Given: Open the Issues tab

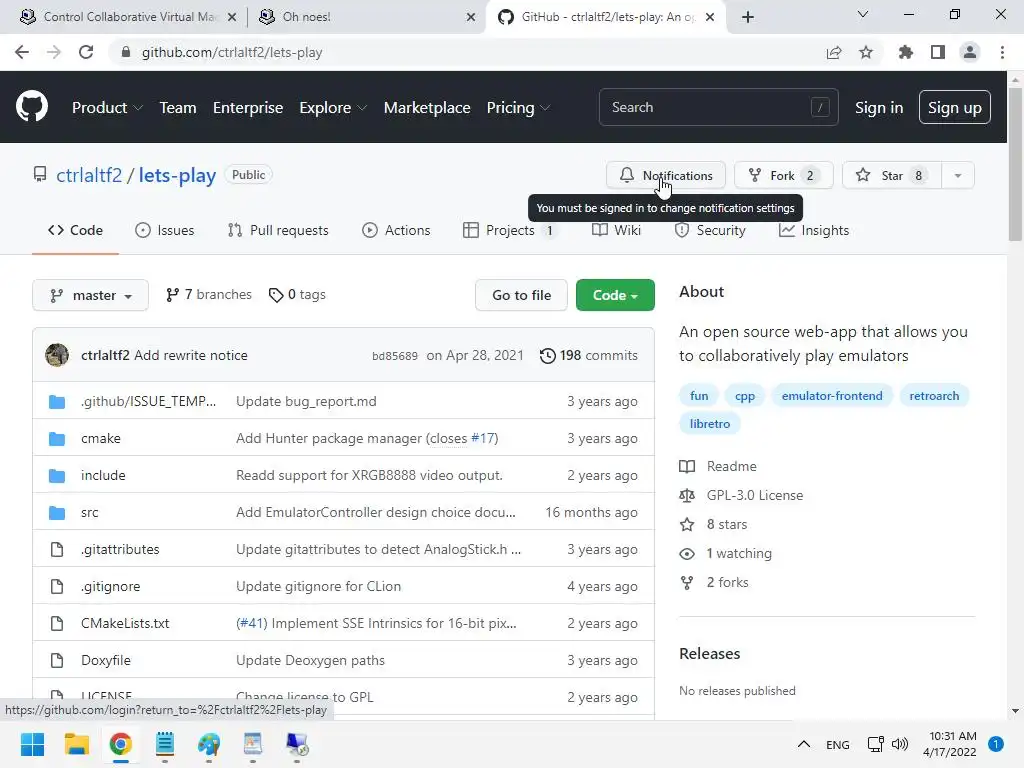Looking at the screenshot, I should [165, 231].
